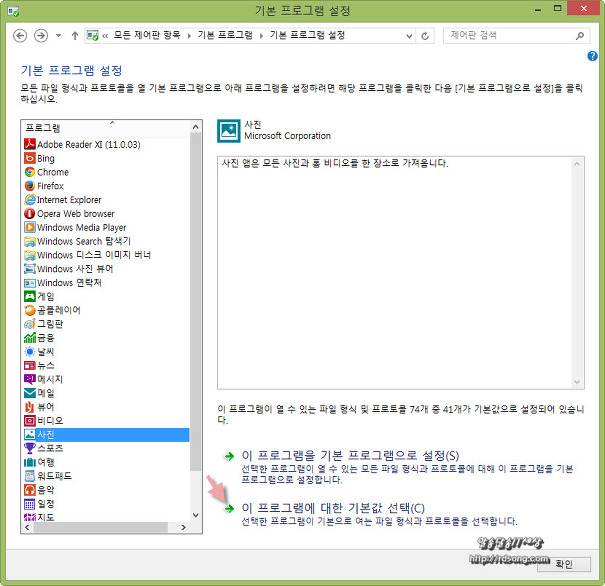Click the 프로그램 column header to sort
Screen dimensions: 605x586
100,129
